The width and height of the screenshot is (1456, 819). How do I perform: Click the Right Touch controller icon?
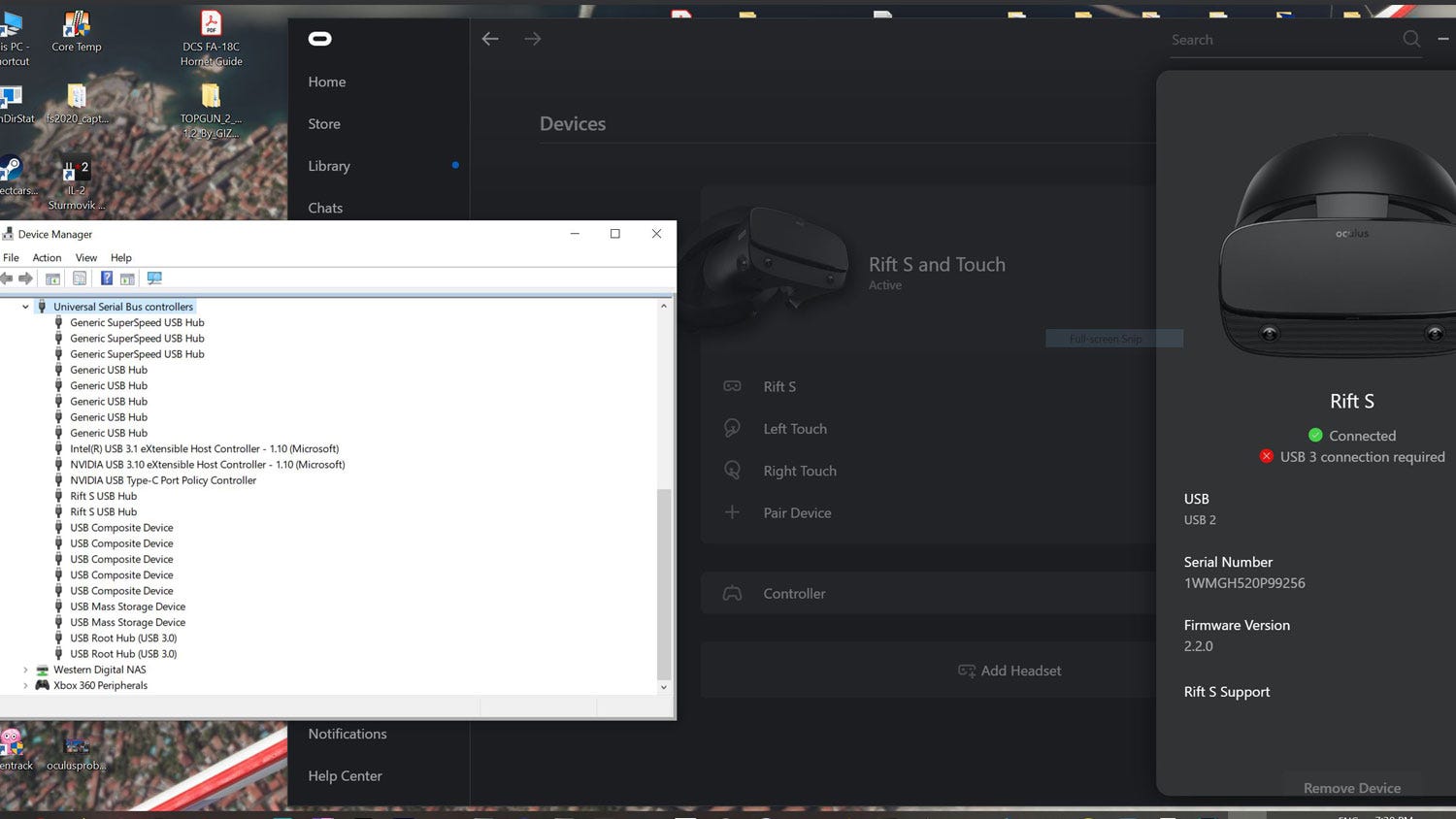pyautogui.click(x=732, y=471)
